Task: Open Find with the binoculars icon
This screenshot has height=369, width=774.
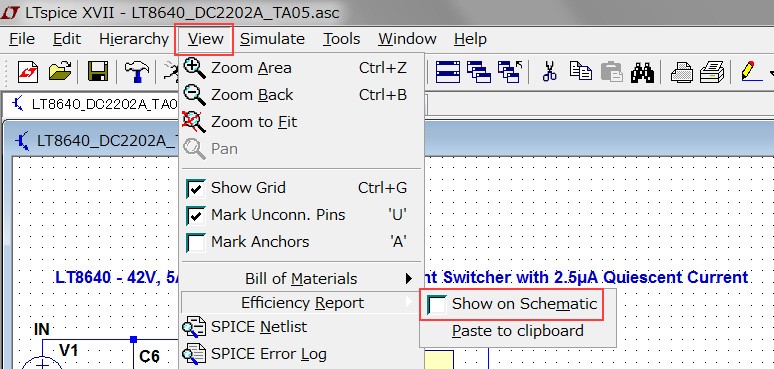Action: (642, 73)
